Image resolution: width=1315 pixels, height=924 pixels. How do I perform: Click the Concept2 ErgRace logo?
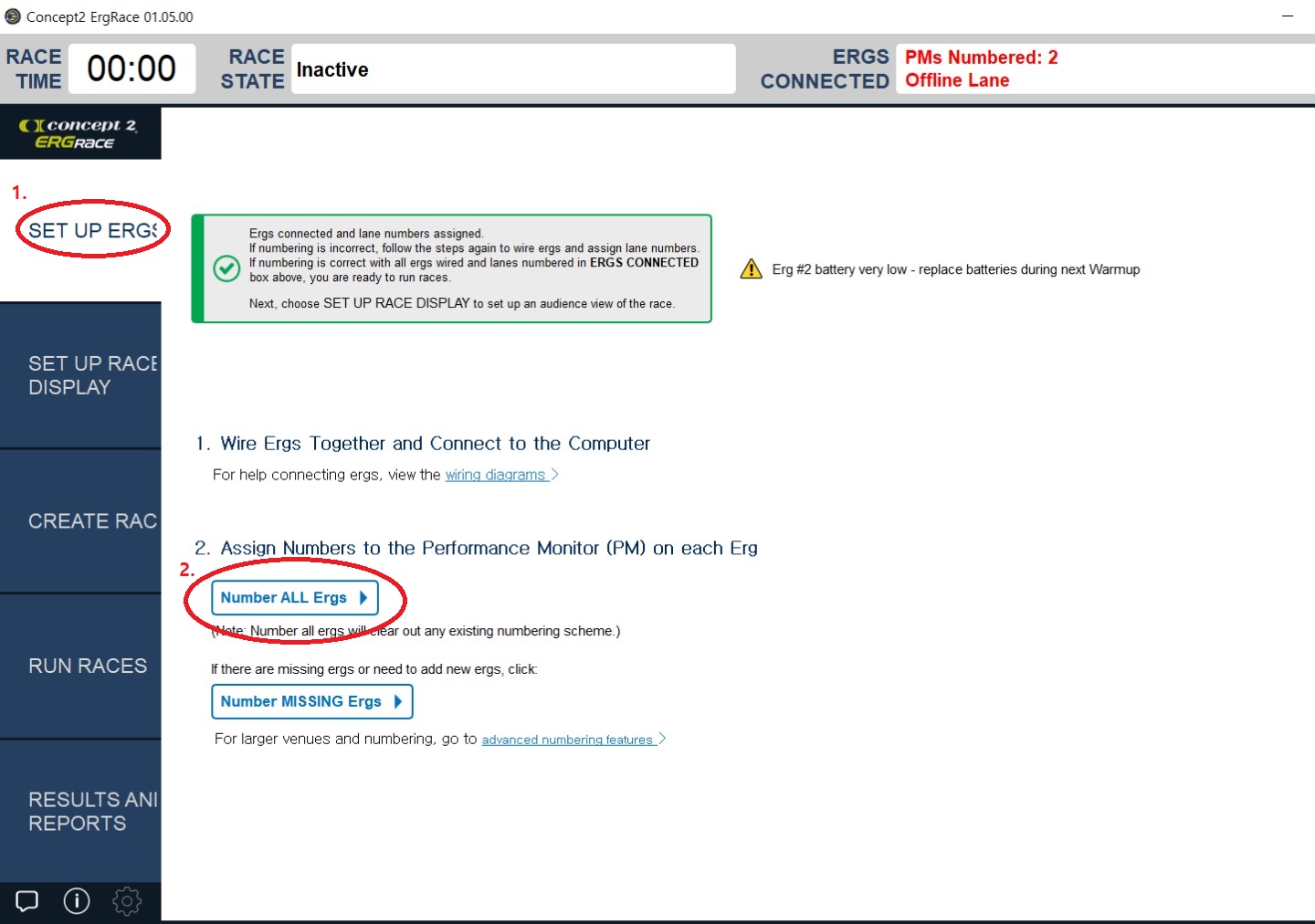coord(80,133)
